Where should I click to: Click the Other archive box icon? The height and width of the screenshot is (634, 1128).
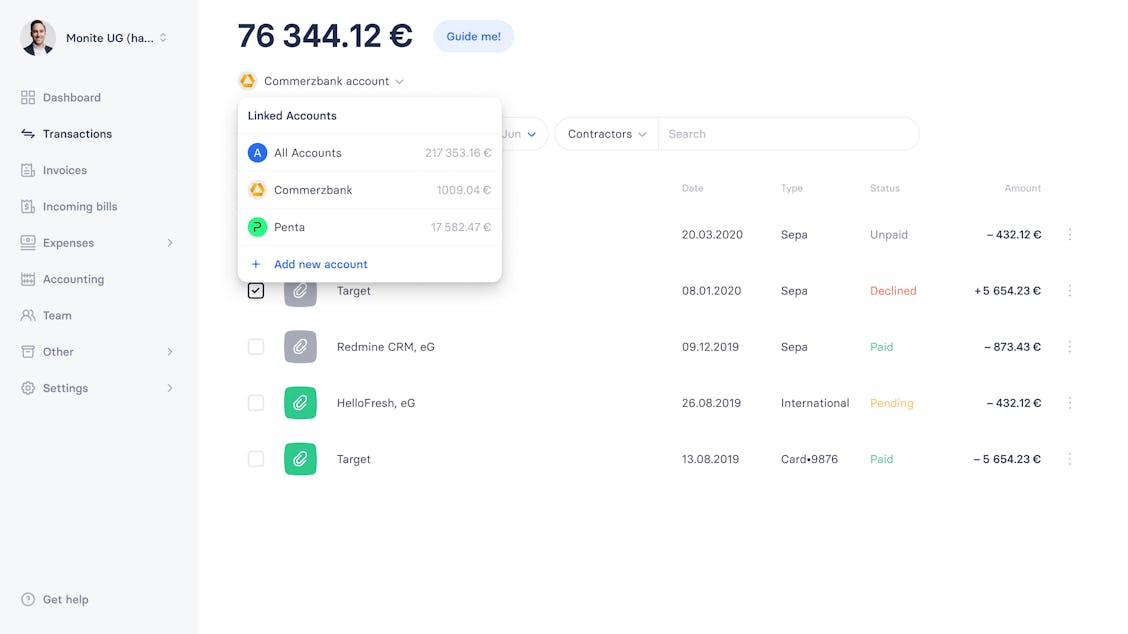click(x=28, y=352)
